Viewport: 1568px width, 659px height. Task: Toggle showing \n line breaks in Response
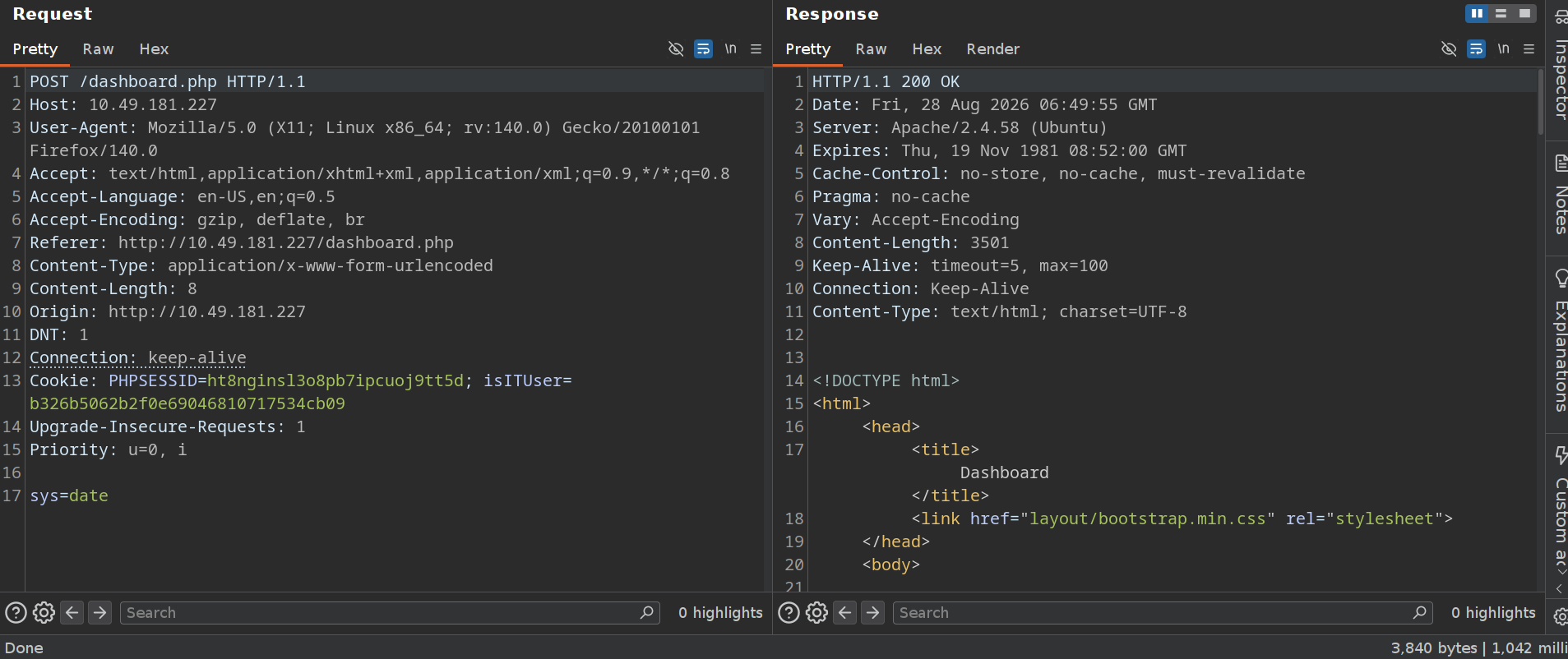click(1503, 48)
